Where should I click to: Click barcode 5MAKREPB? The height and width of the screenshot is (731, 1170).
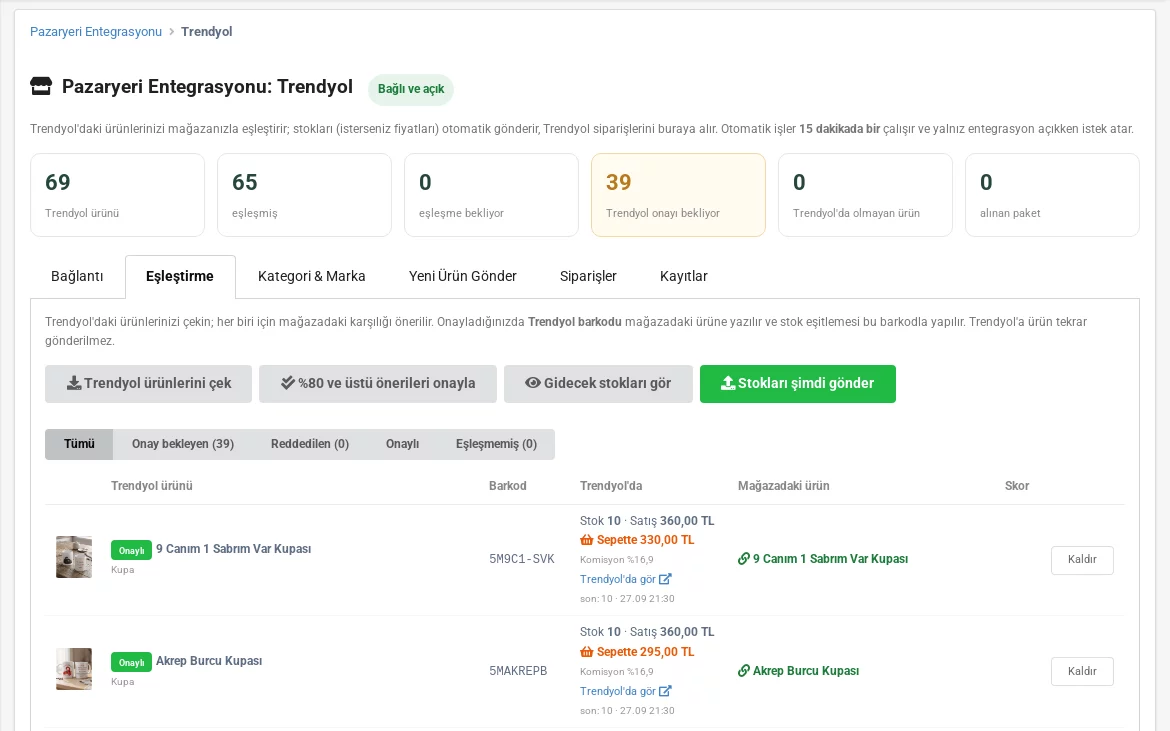click(x=518, y=671)
